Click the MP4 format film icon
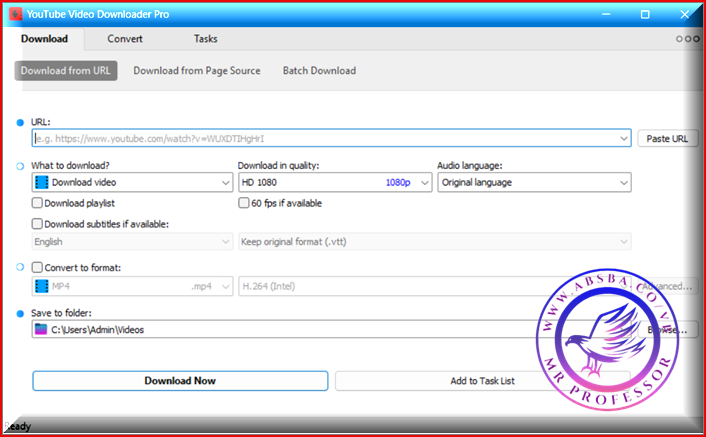Viewport: 706px width, 437px height. (x=41, y=286)
